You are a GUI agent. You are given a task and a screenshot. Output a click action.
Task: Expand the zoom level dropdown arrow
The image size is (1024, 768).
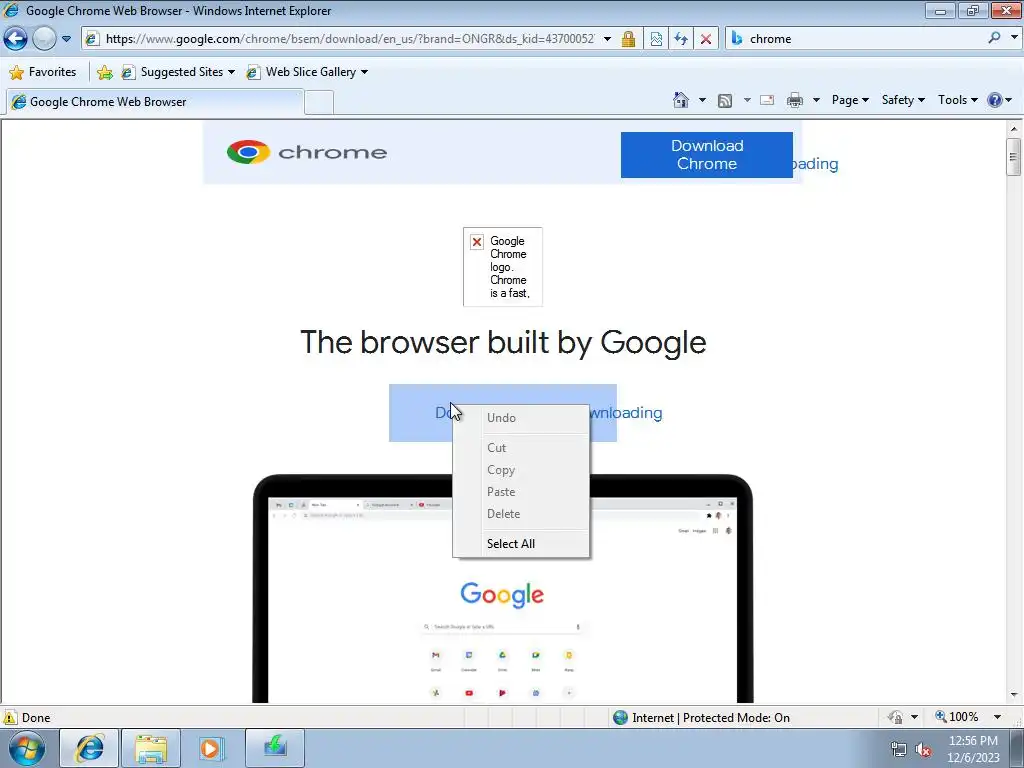(x=997, y=717)
